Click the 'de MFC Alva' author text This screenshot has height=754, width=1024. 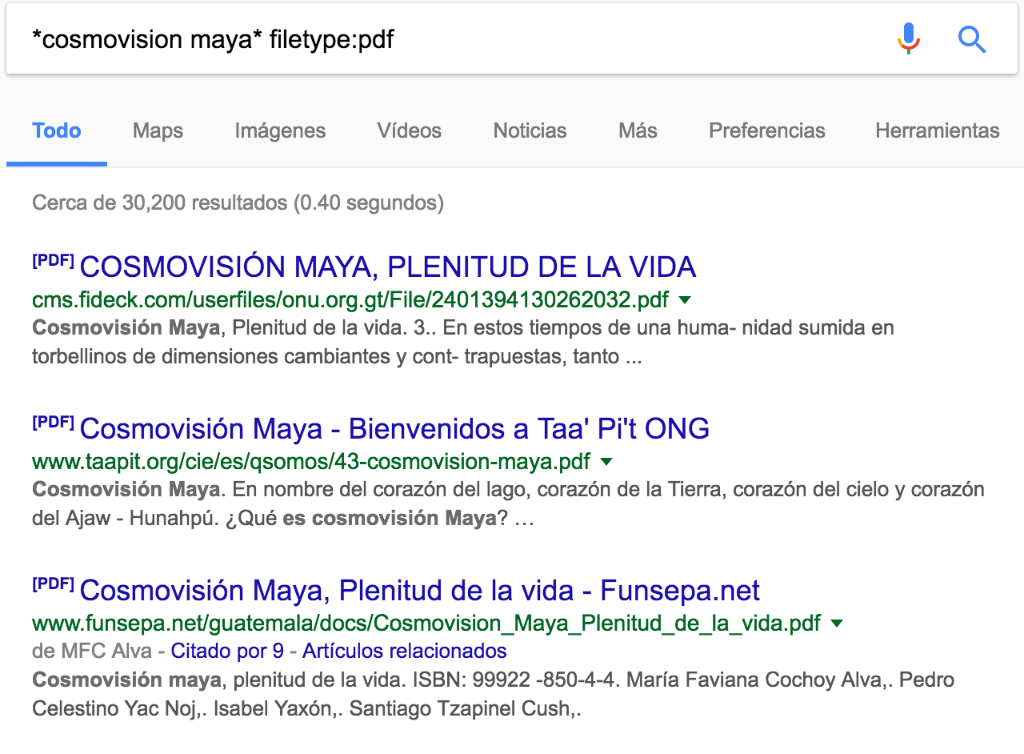click(92, 651)
